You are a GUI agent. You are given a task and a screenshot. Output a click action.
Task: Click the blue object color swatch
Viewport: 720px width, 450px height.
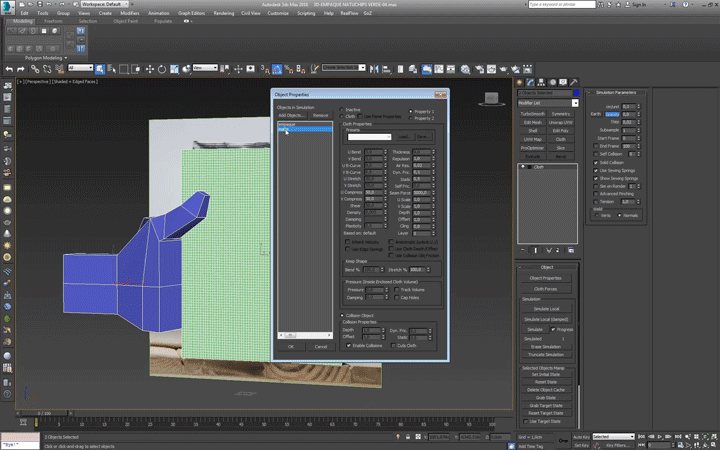click(575, 92)
